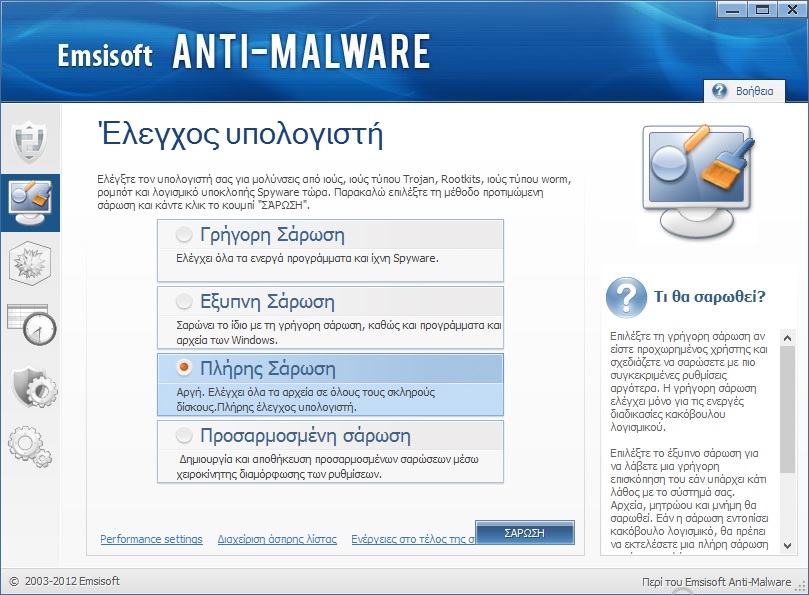Close the Anti-Malware window
Viewport: 809px width, 595px height.
coord(792,9)
